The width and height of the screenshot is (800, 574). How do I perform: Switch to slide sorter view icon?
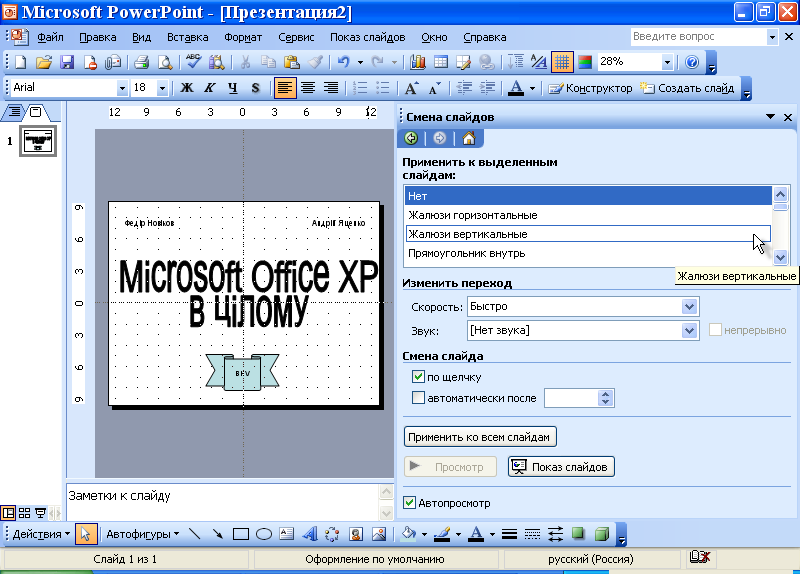pyautogui.click(x=24, y=513)
